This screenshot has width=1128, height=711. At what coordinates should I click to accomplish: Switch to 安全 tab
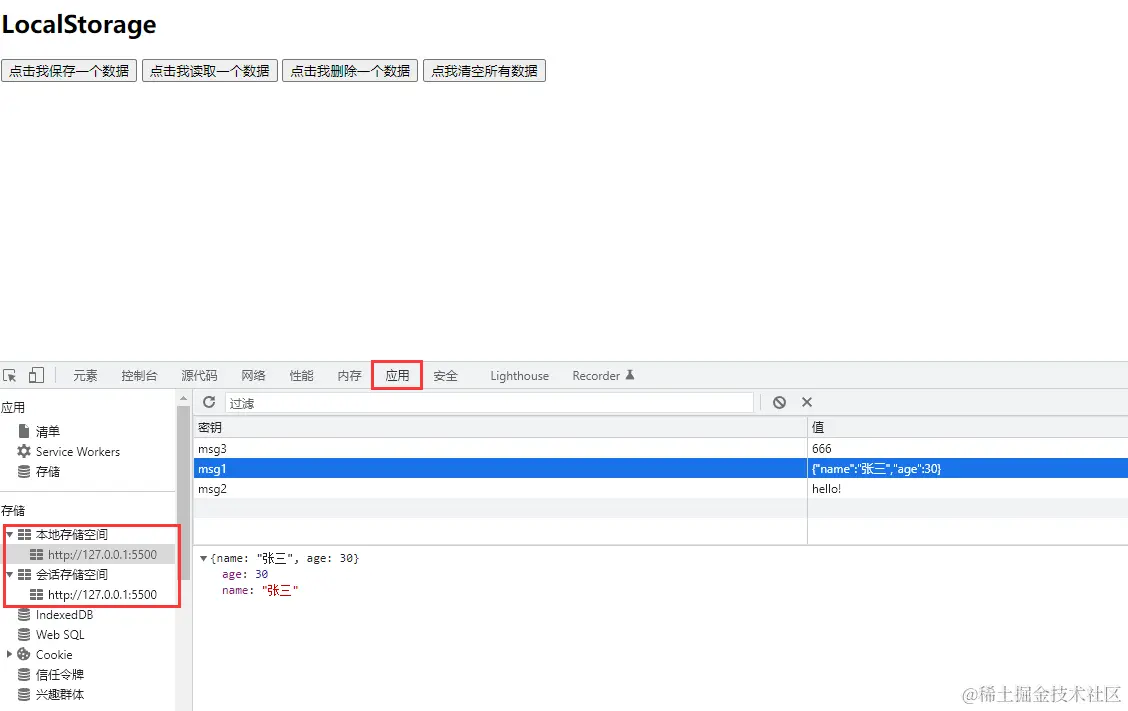(445, 376)
